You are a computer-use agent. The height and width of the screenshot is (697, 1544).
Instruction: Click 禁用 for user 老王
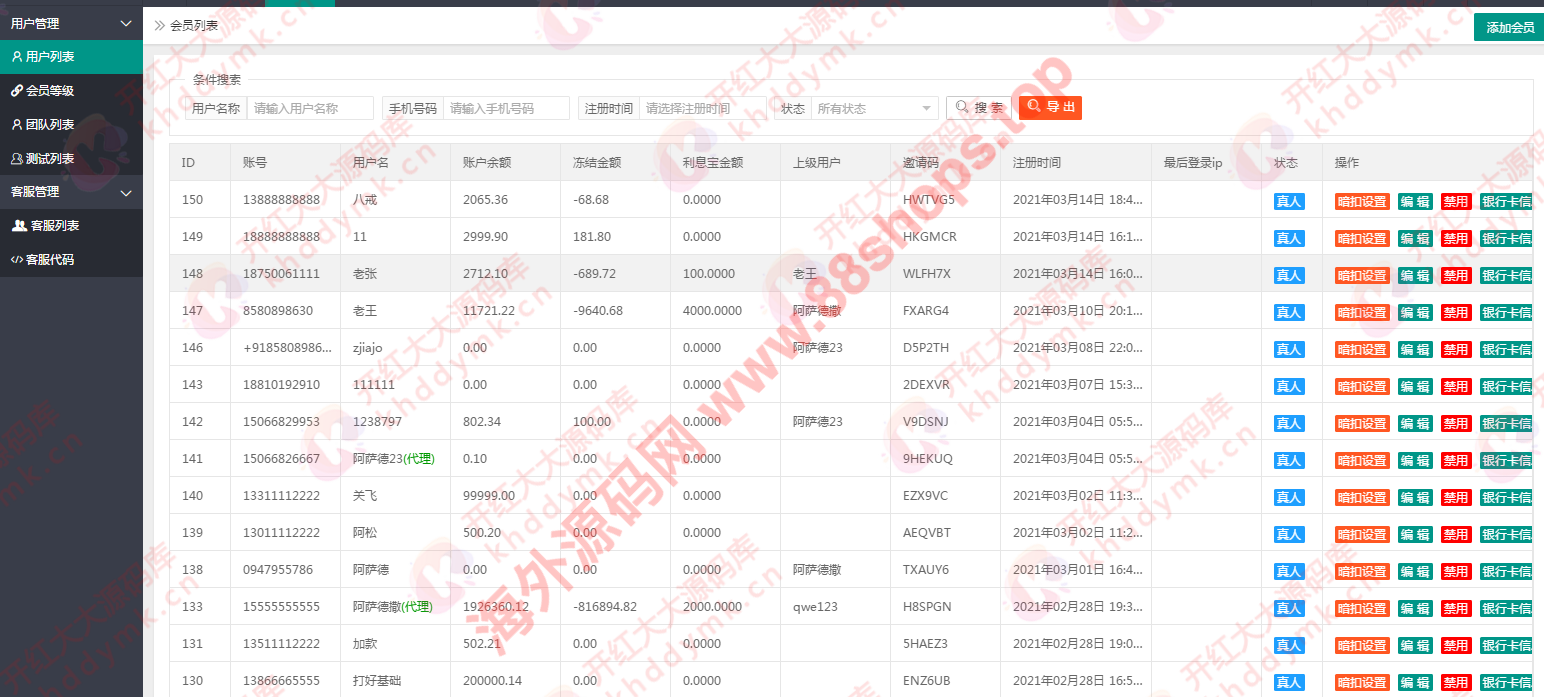click(x=1455, y=312)
